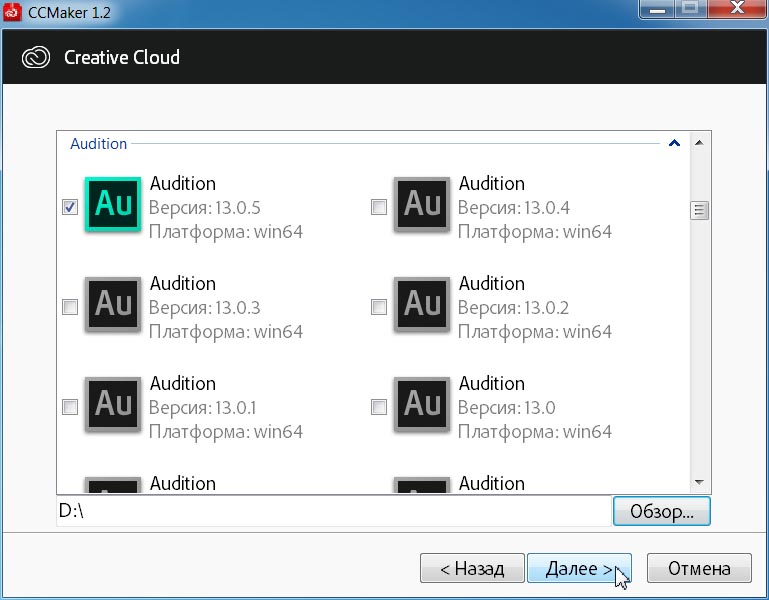
Task: Click the vertical scrollbar thumb
Action: point(699,210)
